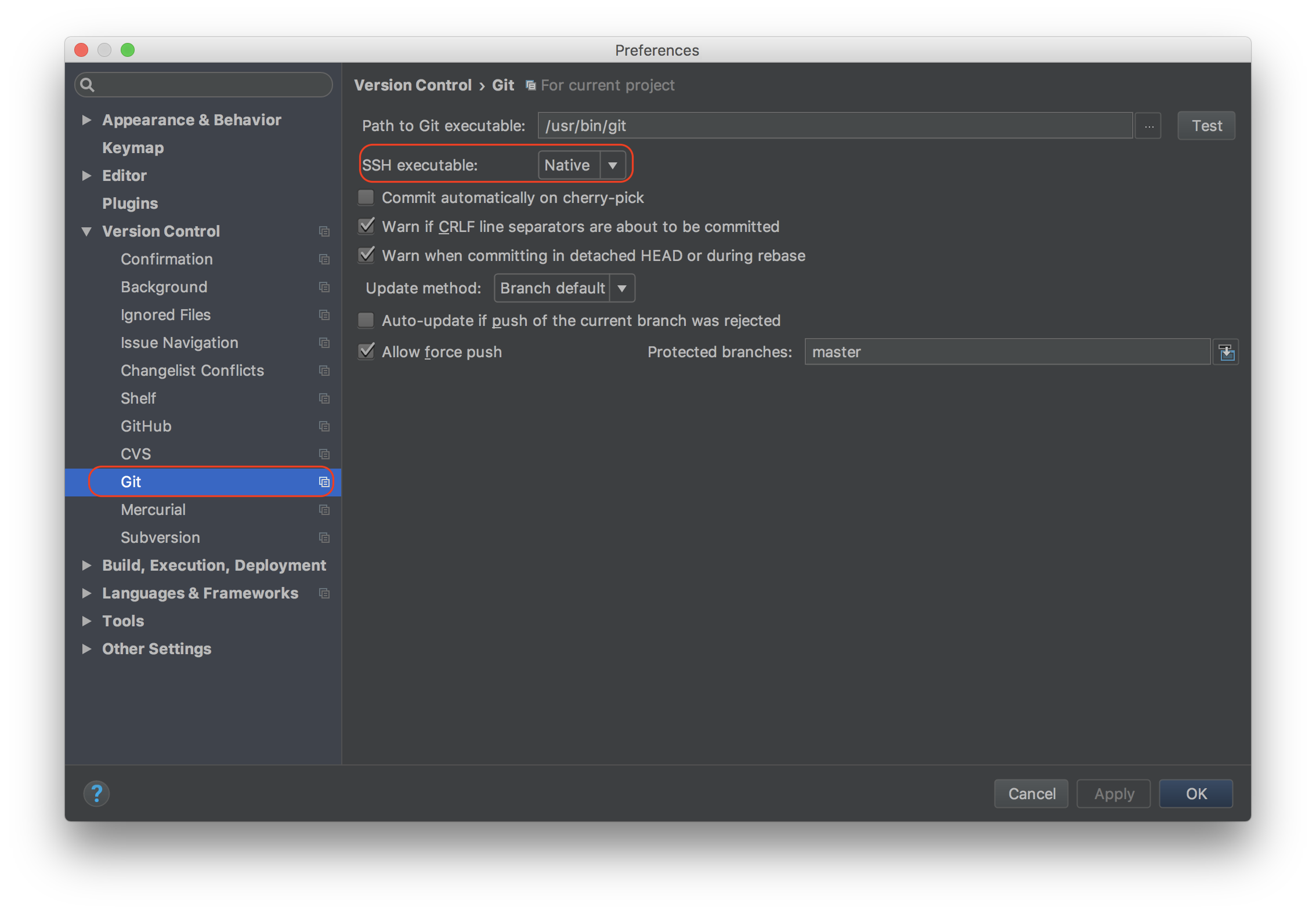Click the search magnifier icon in settings sidebar
The width and height of the screenshot is (1316, 914).
pyautogui.click(x=87, y=85)
